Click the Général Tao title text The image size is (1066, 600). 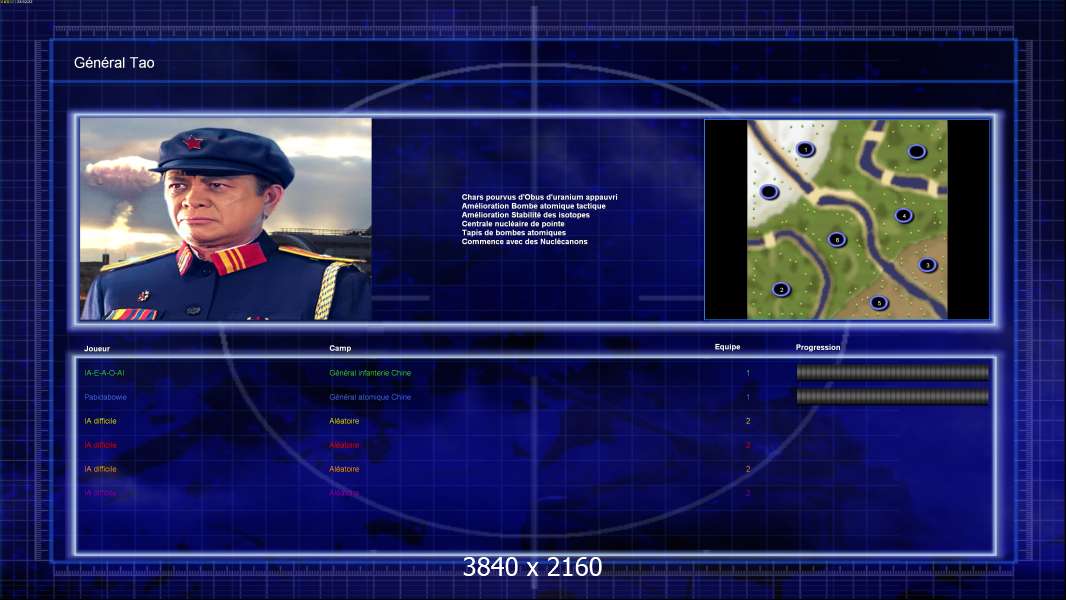tap(114, 63)
